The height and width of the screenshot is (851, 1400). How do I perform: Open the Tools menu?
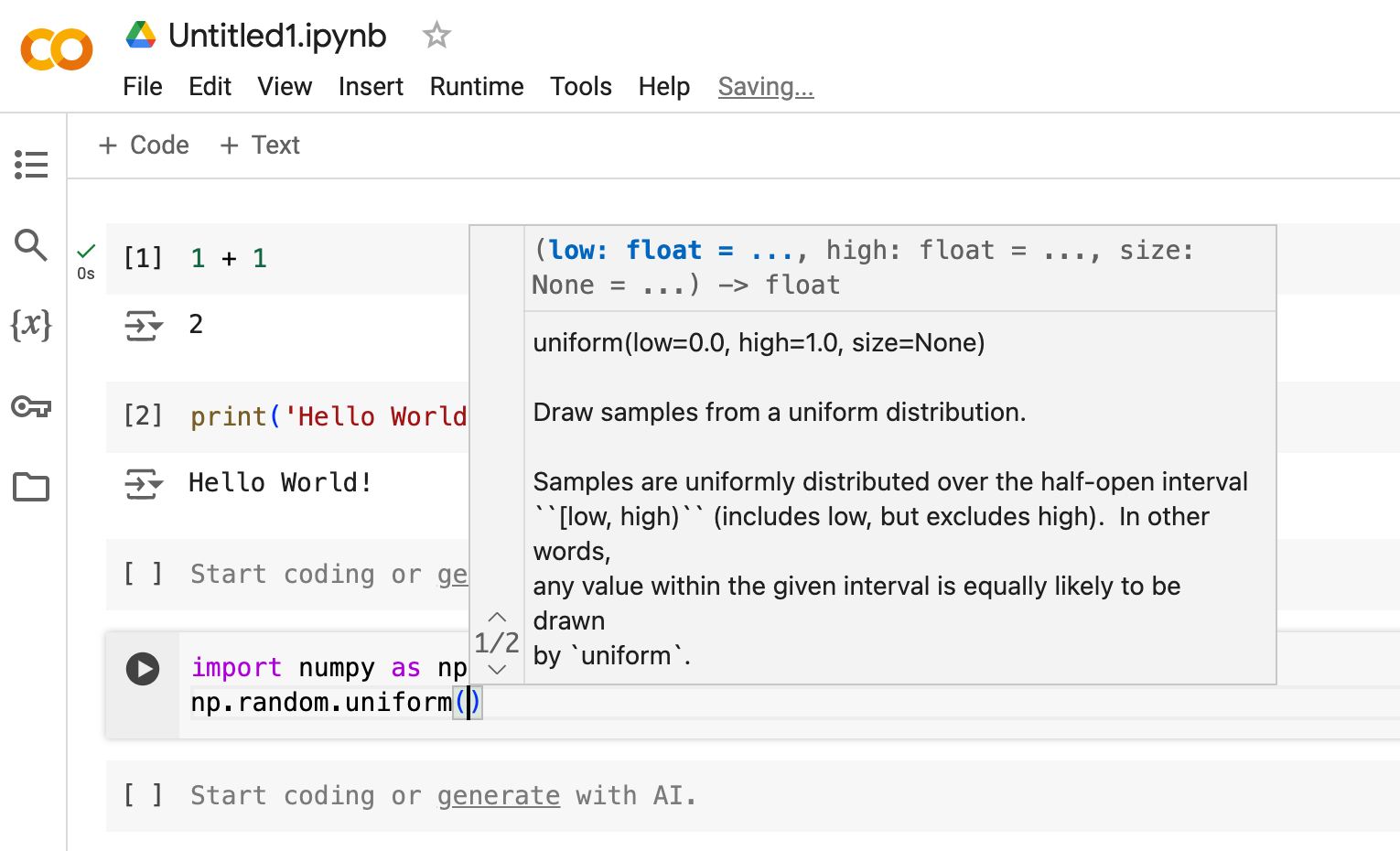(581, 86)
